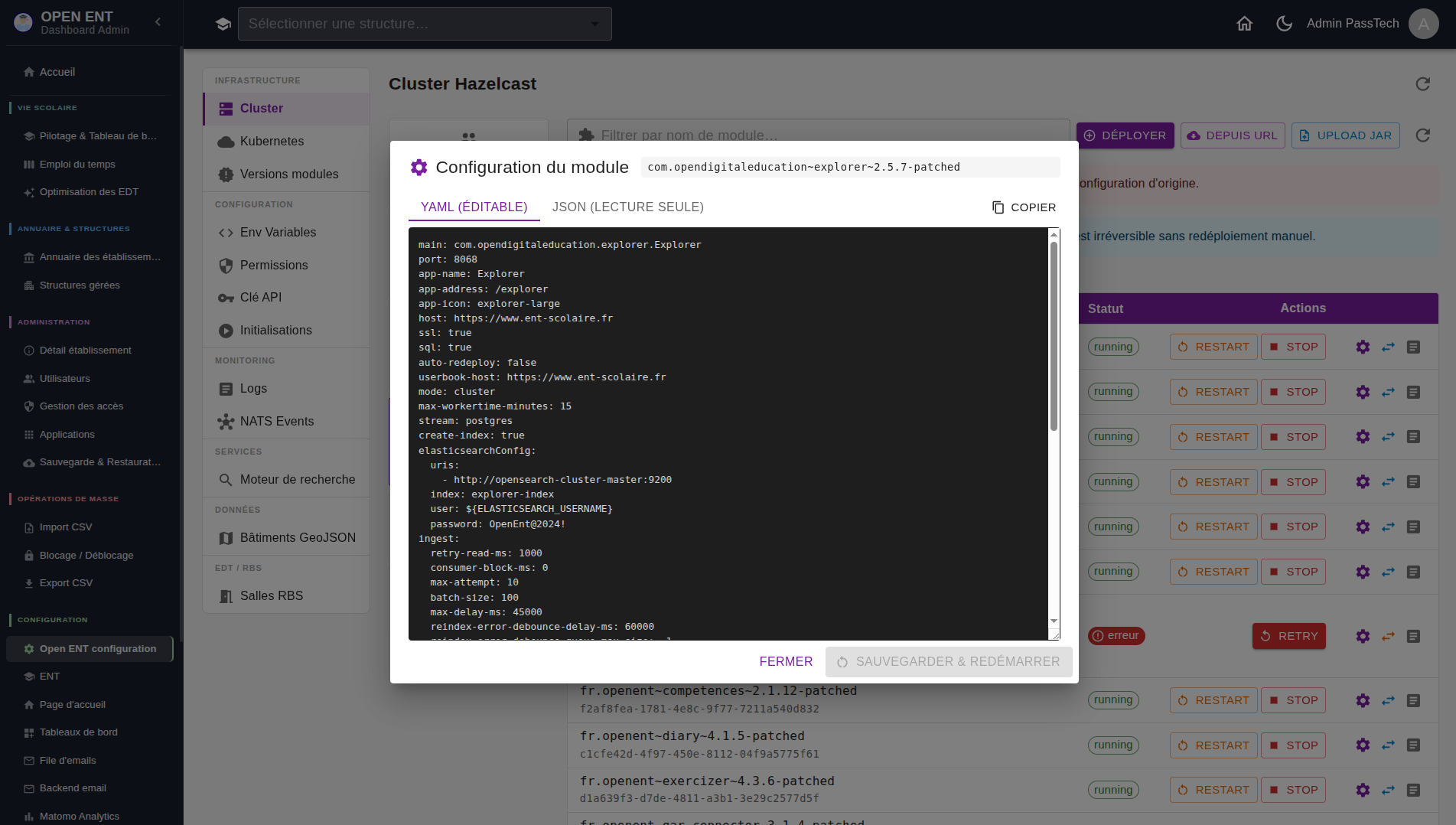Click the Statut column header

[1106, 308]
